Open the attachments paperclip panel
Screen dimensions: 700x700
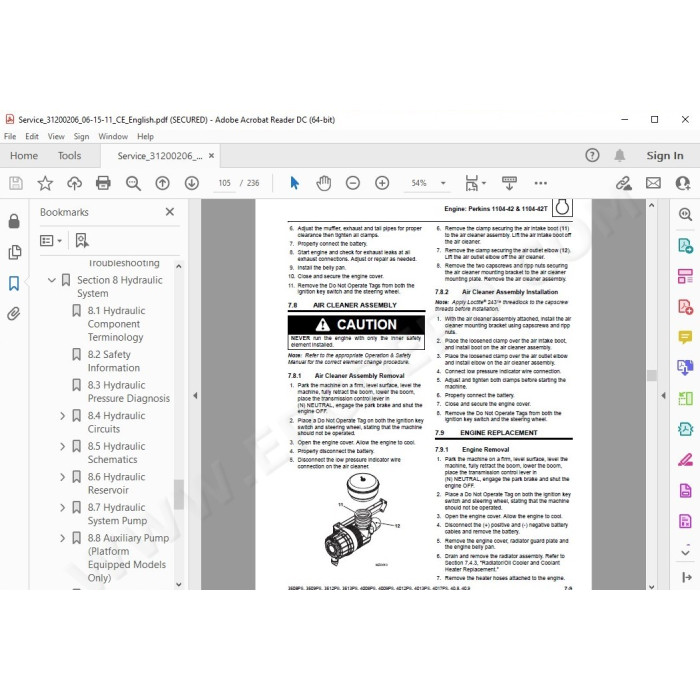coord(14,314)
